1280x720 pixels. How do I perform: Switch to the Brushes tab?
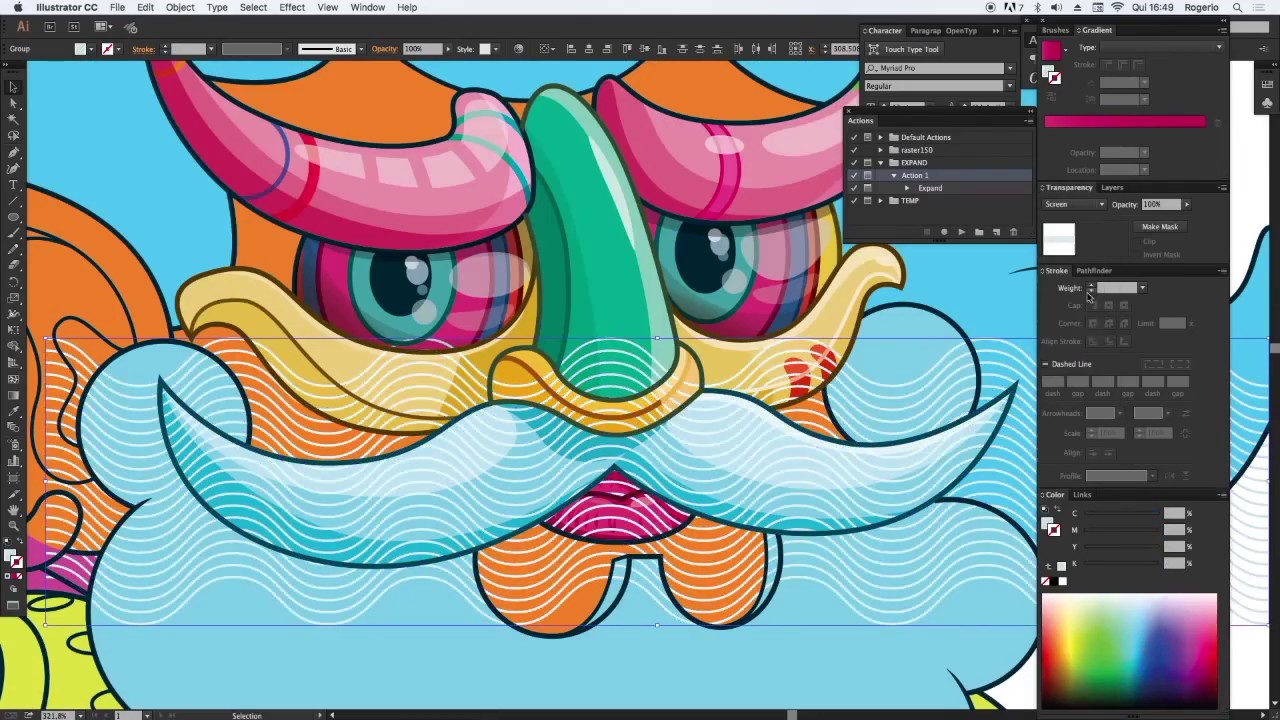(1055, 30)
